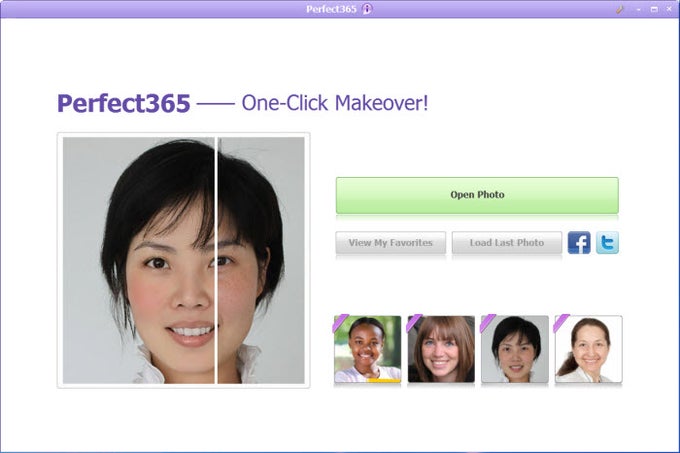Select sample photo with short black hair
The height and width of the screenshot is (453, 680).
[515, 349]
